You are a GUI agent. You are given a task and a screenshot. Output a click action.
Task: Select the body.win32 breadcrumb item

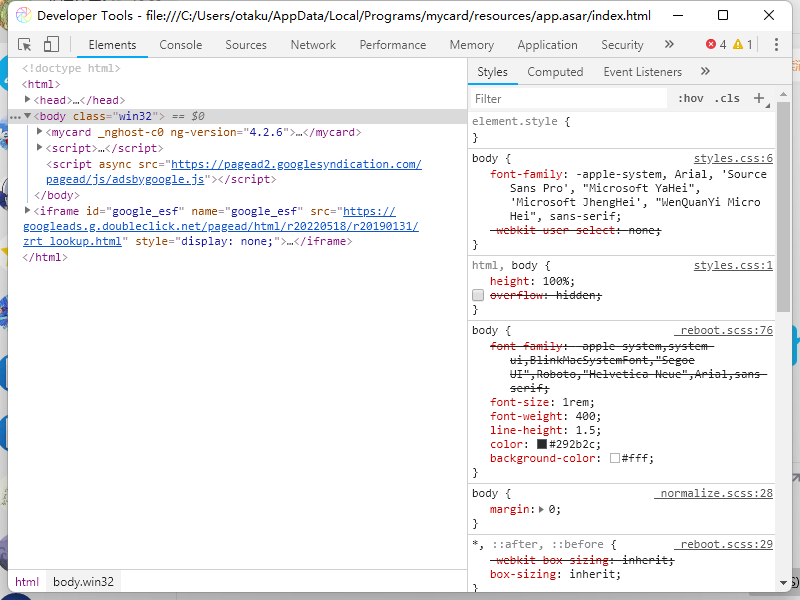(x=83, y=582)
